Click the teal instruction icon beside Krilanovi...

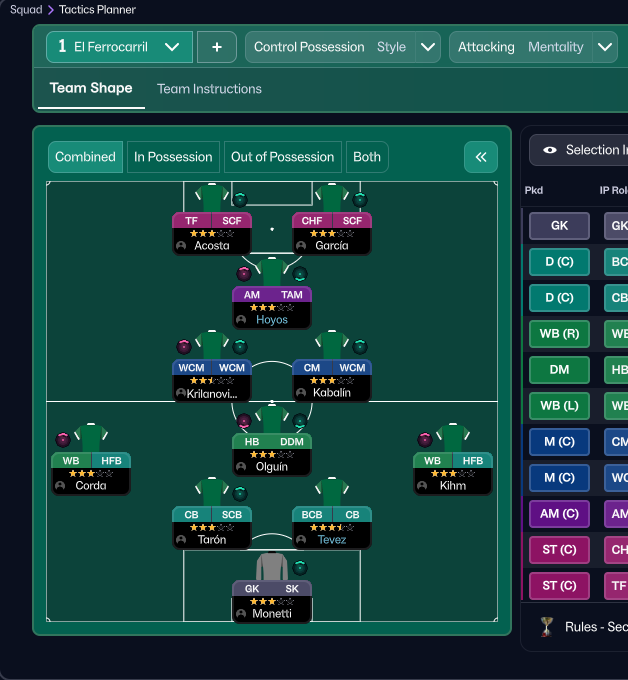[x=240, y=347]
